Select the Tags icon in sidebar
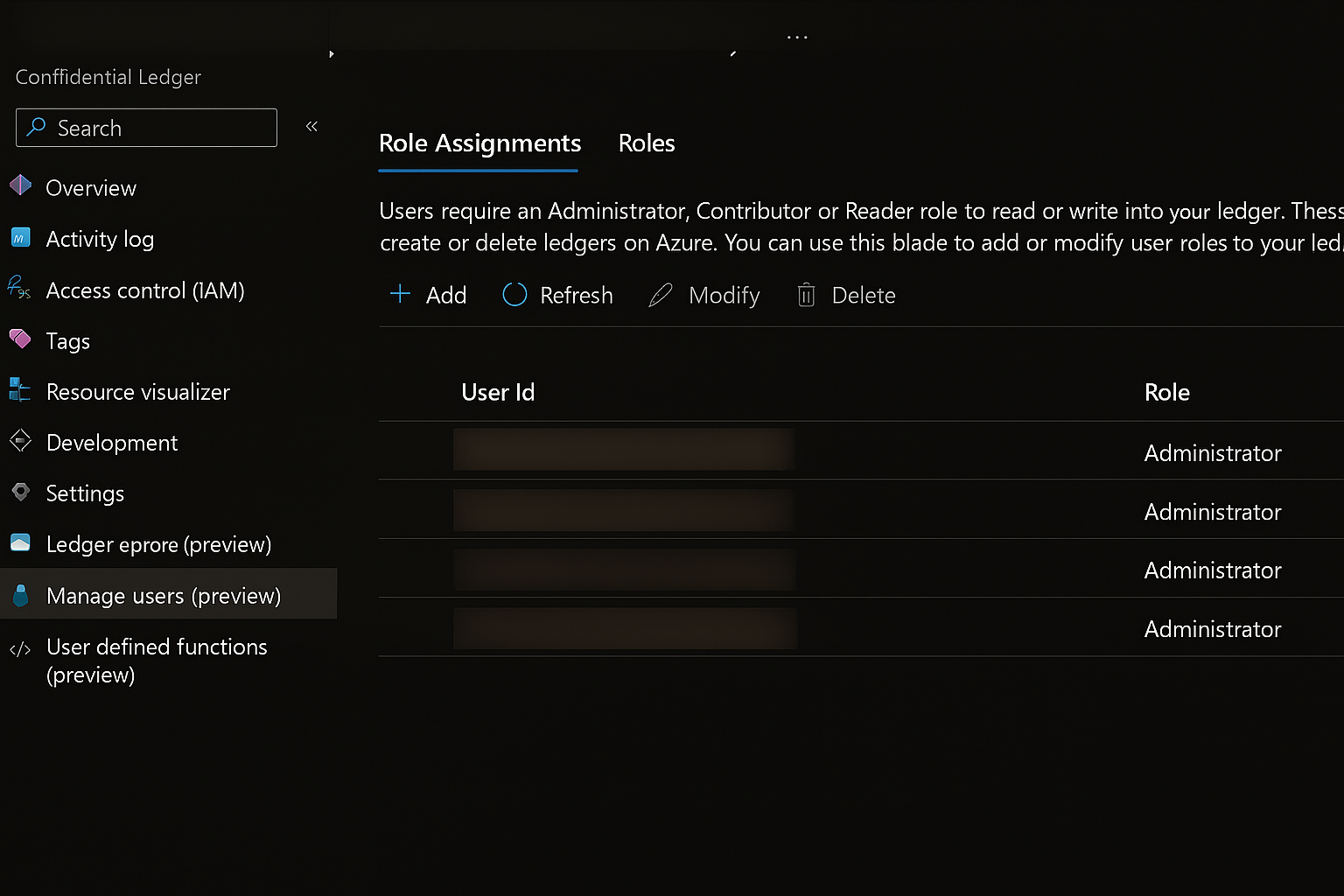Screen dimensions: 1344x896 [20, 339]
